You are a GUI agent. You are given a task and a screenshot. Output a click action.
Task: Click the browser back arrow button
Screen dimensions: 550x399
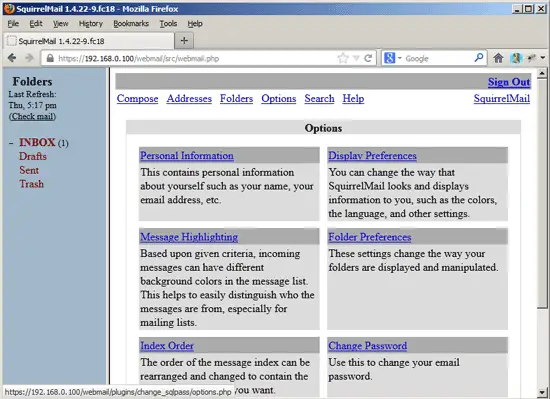[x=12, y=58]
